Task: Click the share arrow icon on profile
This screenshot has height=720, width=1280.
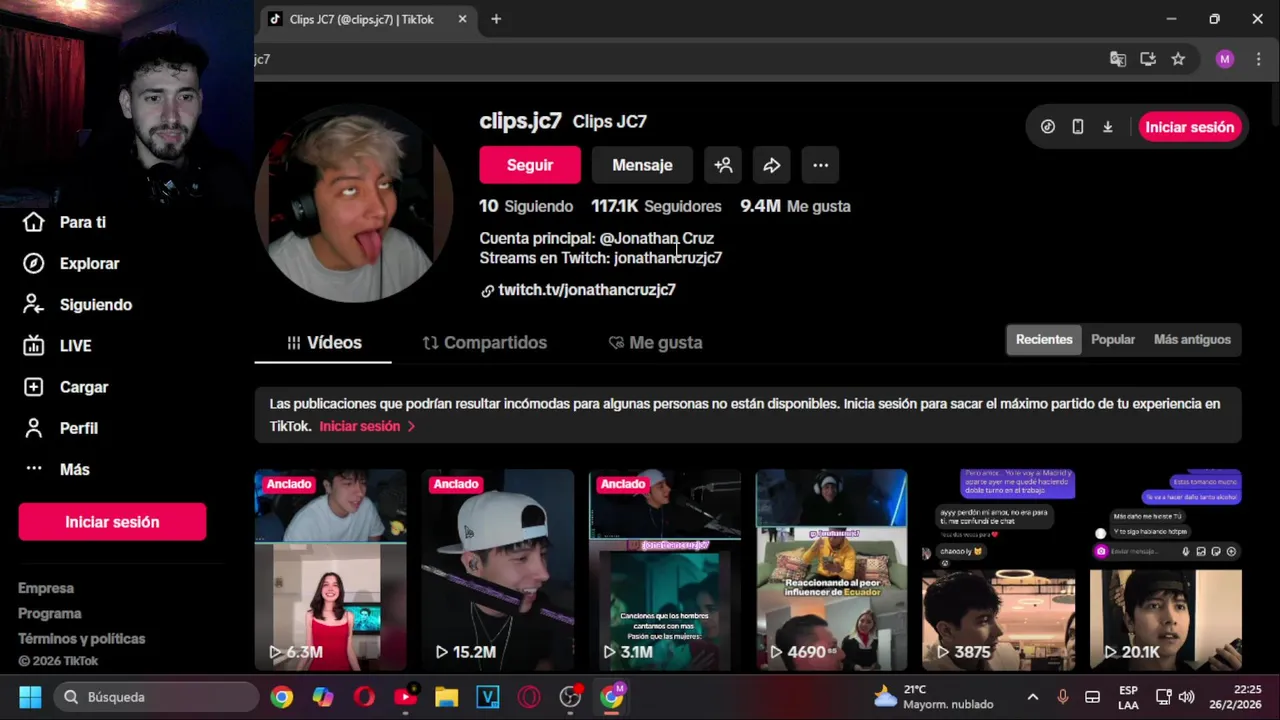Action: tap(772, 165)
